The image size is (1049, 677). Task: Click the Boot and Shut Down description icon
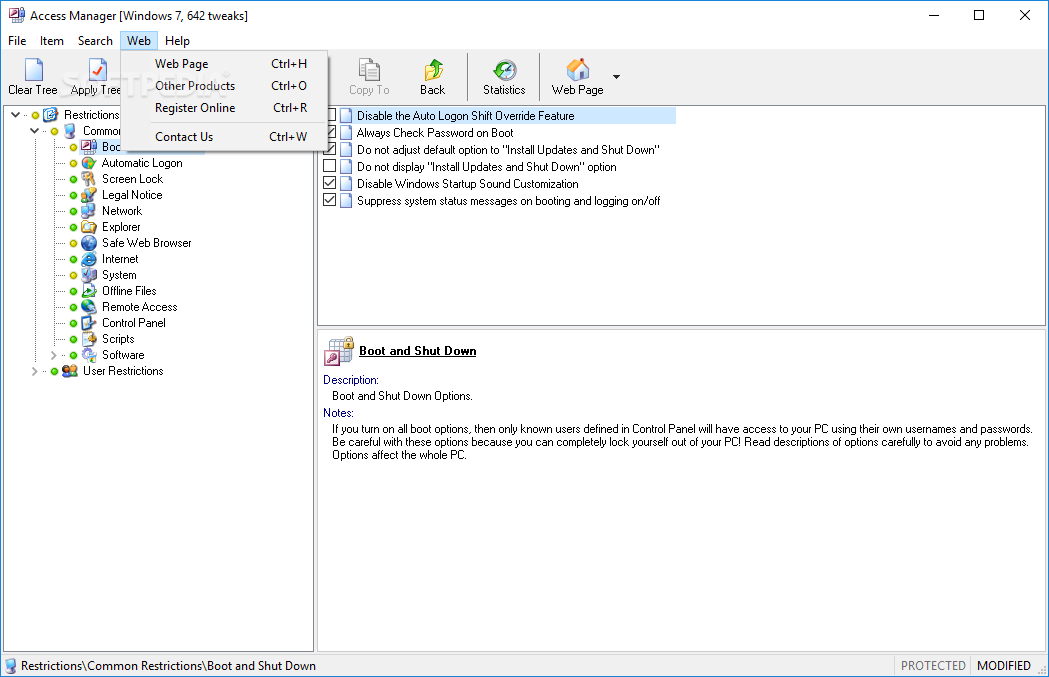click(339, 351)
